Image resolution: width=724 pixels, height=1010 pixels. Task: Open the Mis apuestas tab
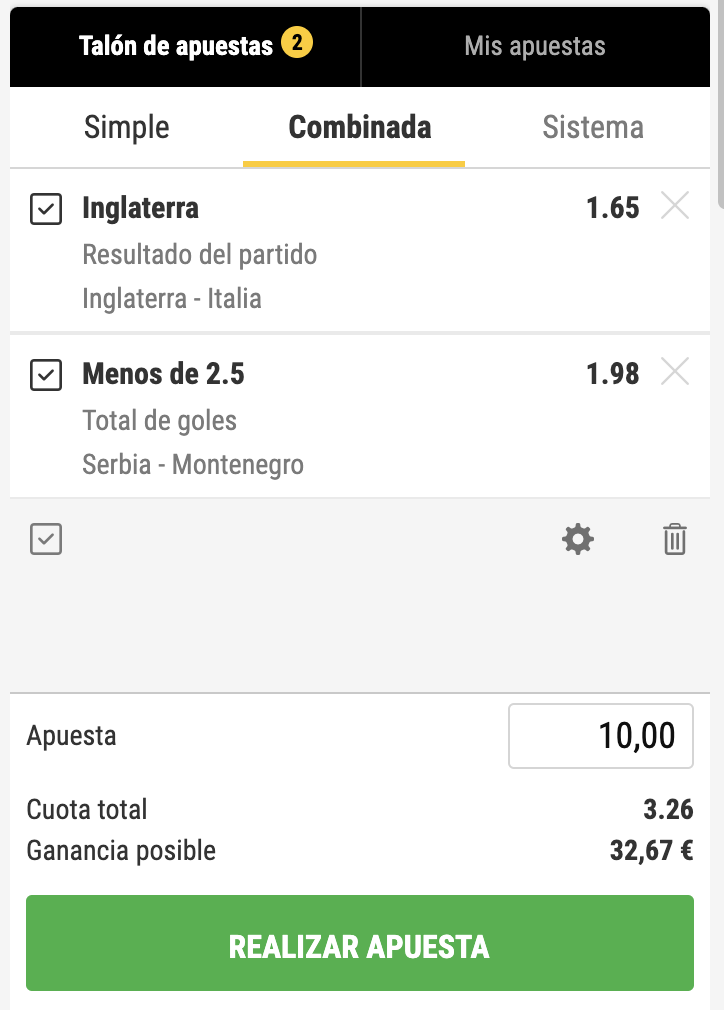(x=535, y=46)
